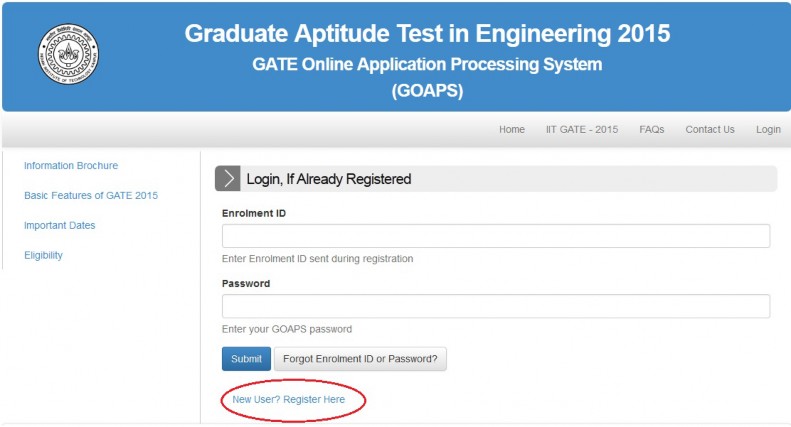Image resolution: width=791 pixels, height=427 pixels.
Task: Click the IIT Kanpur logo emblem
Action: click(68, 54)
